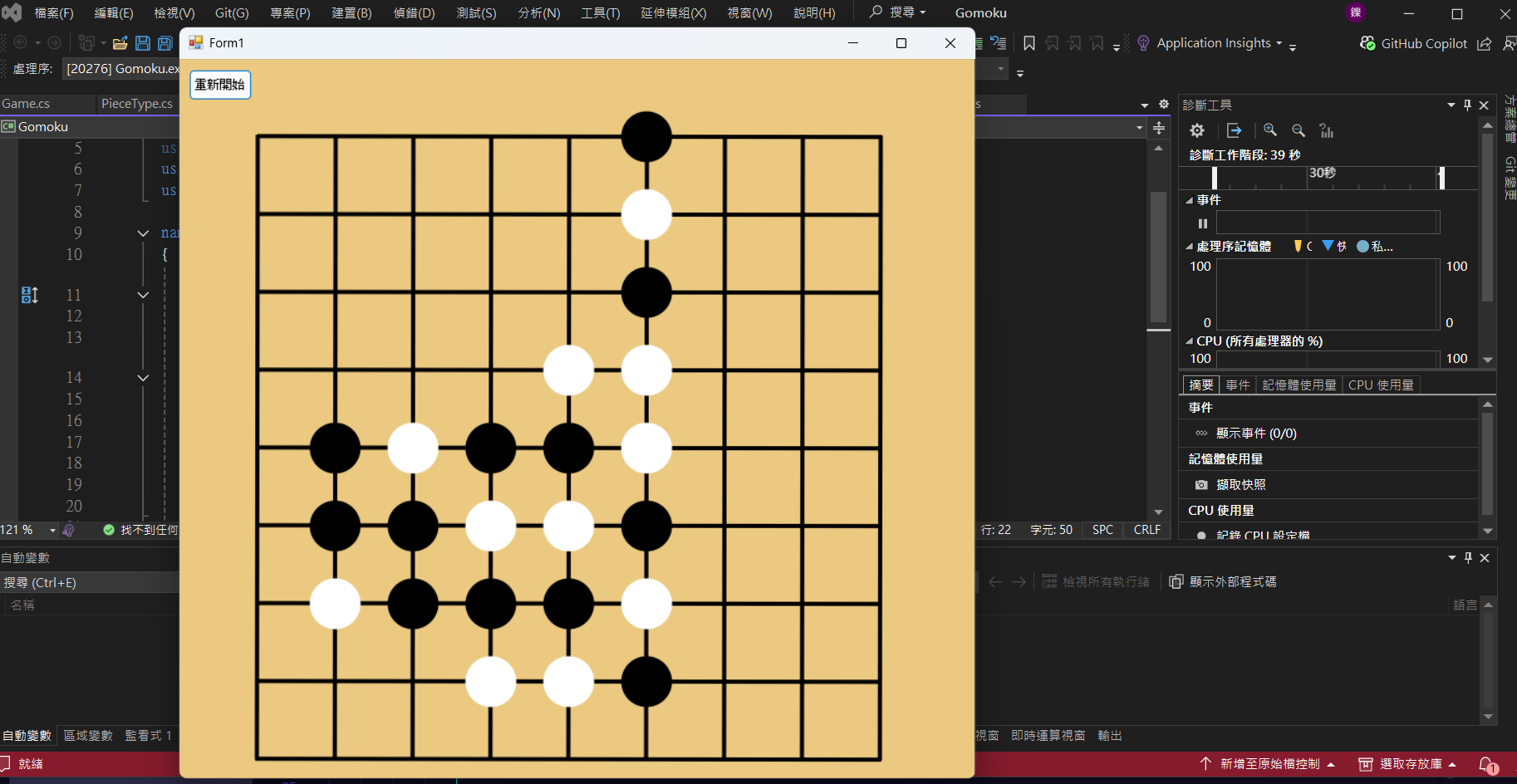The width and height of the screenshot is (1517, 784).
Task: Collapse the 處理序記憶體 section
Action: (x=1188, y=246)
